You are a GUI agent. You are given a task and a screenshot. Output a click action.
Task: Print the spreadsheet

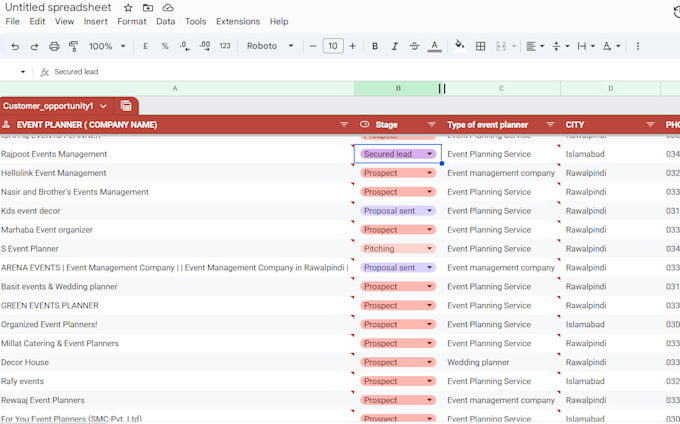point(54,46)
